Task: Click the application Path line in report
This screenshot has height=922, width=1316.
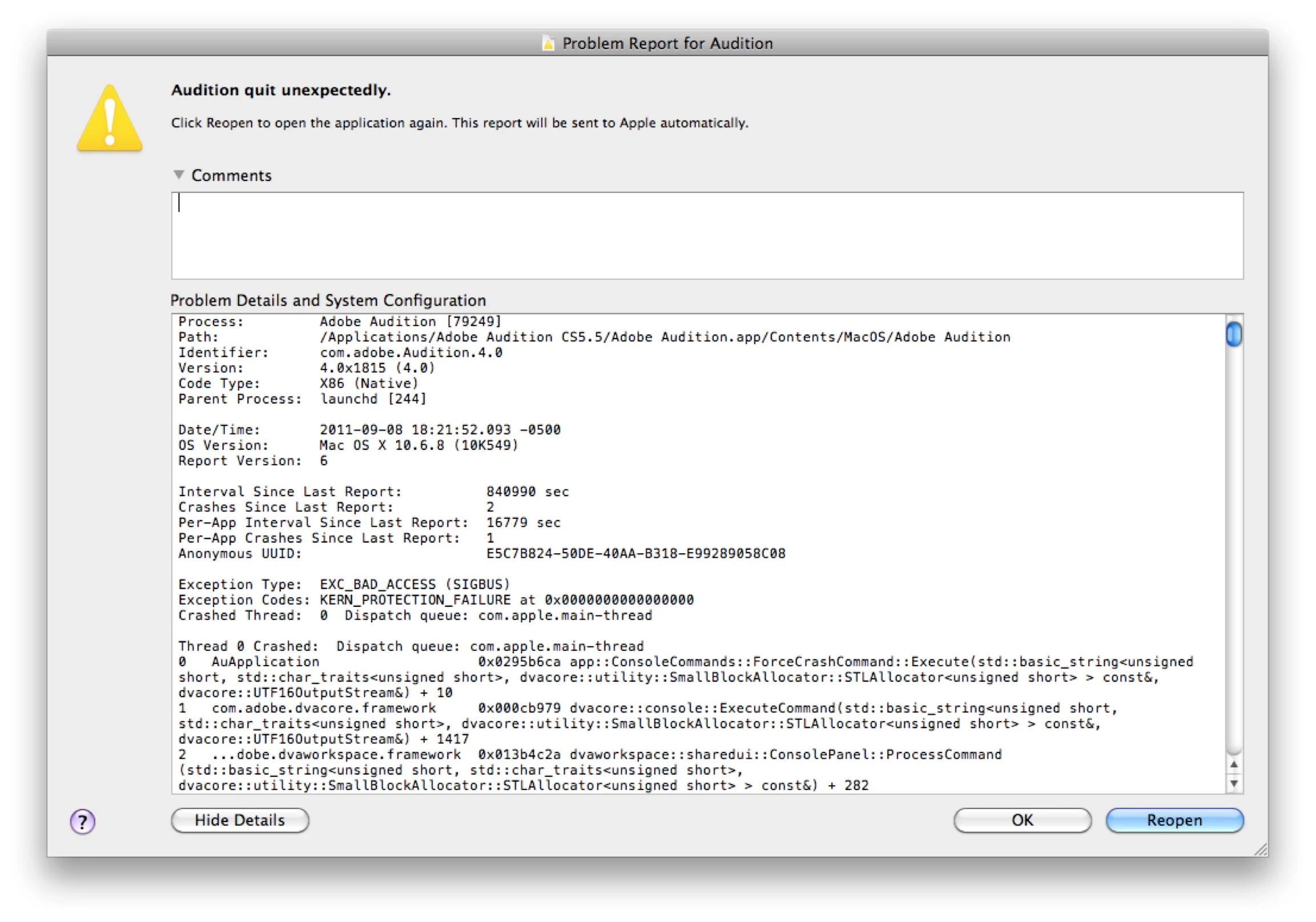Action: 593,337
